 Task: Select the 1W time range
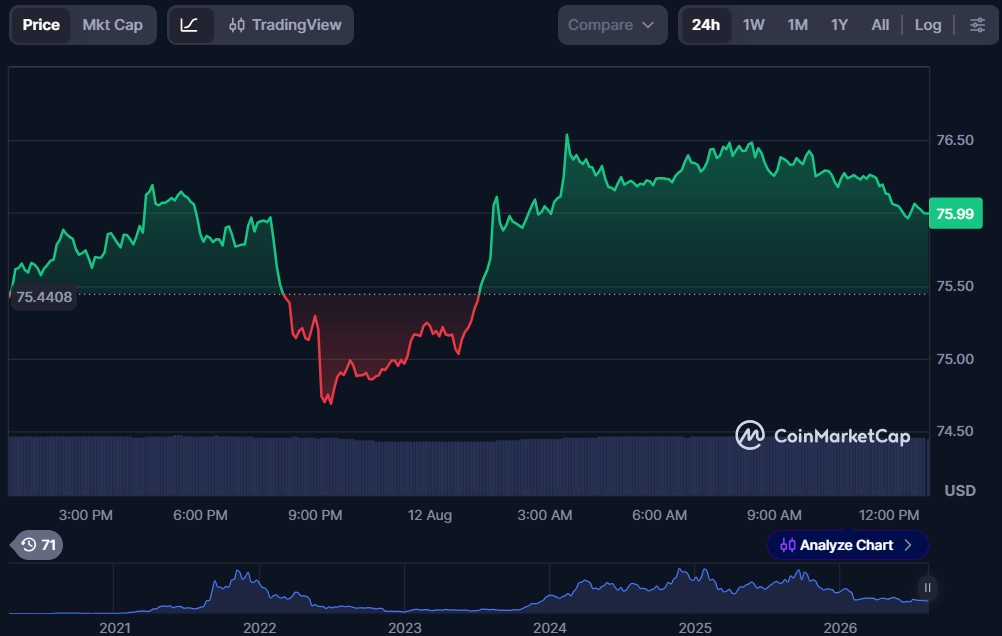753,25
